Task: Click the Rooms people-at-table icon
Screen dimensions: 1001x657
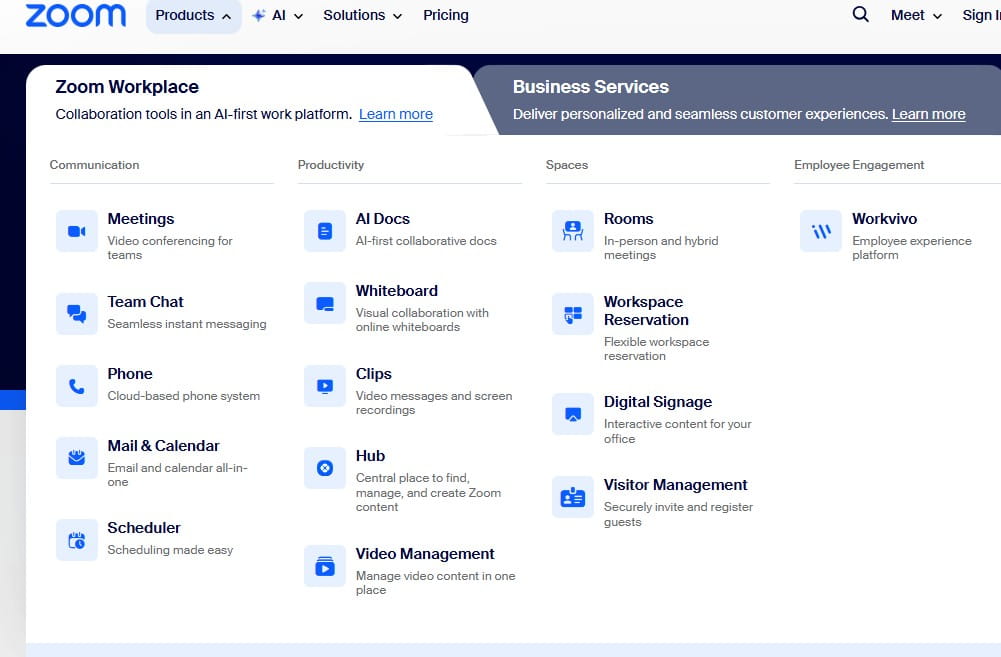Action: (x=573, y=231)
